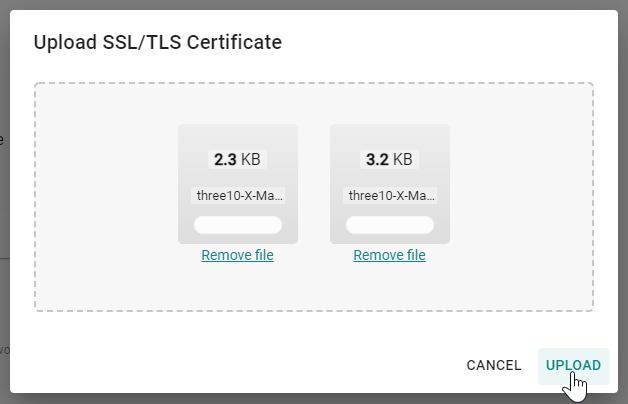Click the 3.2 KB file's progress bar
Viewport: 628px width, 404px height.
[x=389, y=225]
